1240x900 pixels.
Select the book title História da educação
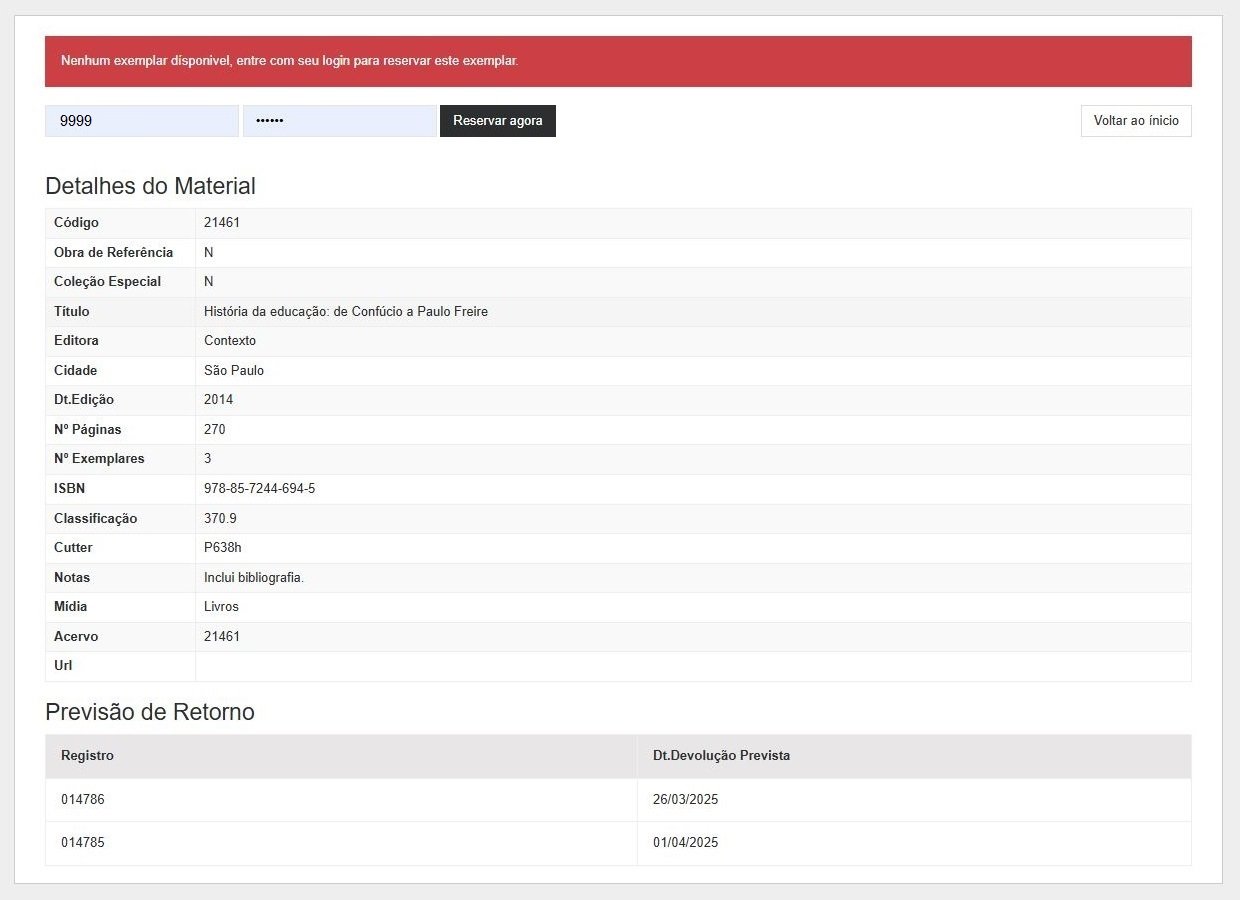coord(345,312)
